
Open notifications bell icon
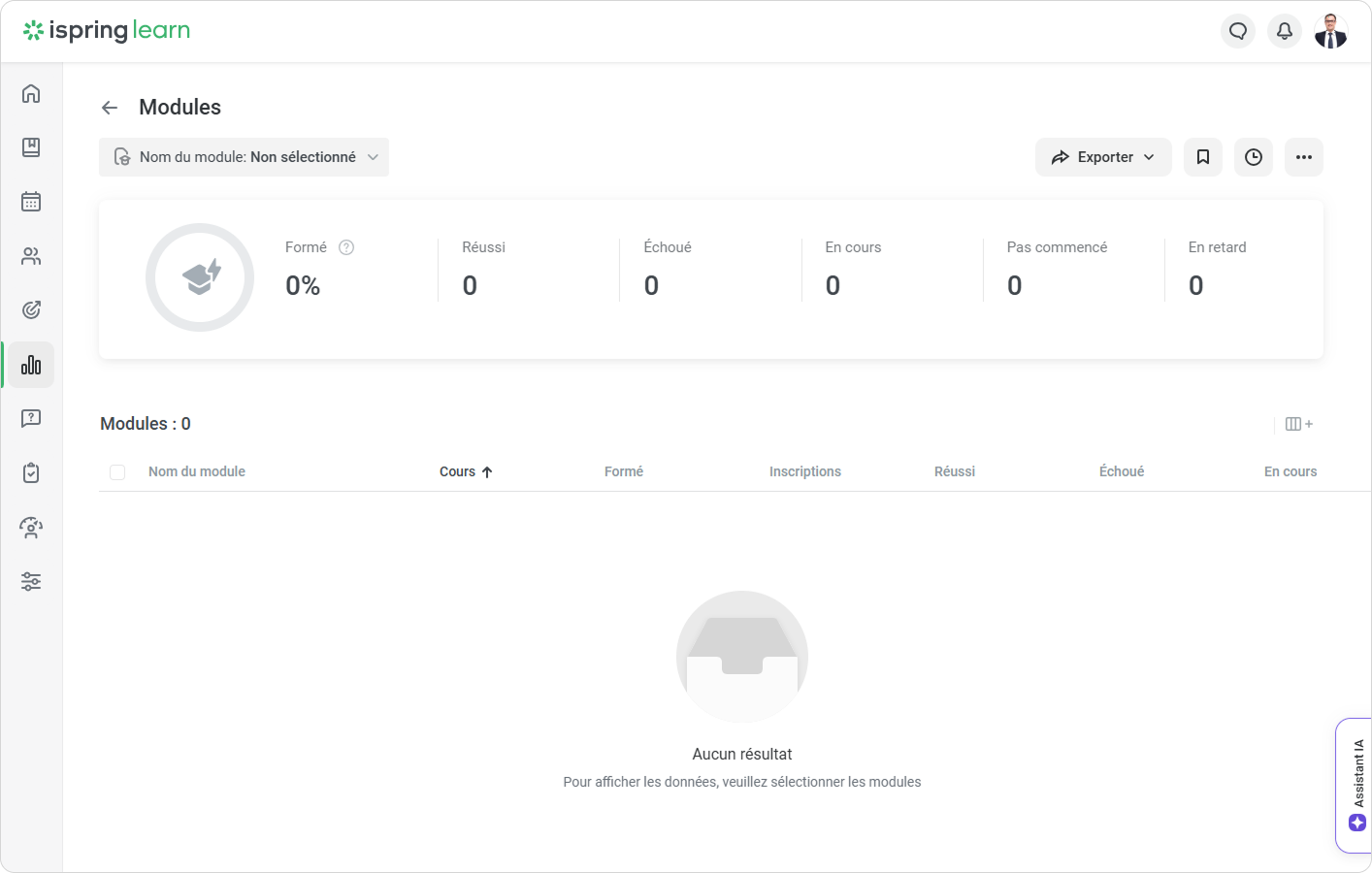click(1285, 31)
